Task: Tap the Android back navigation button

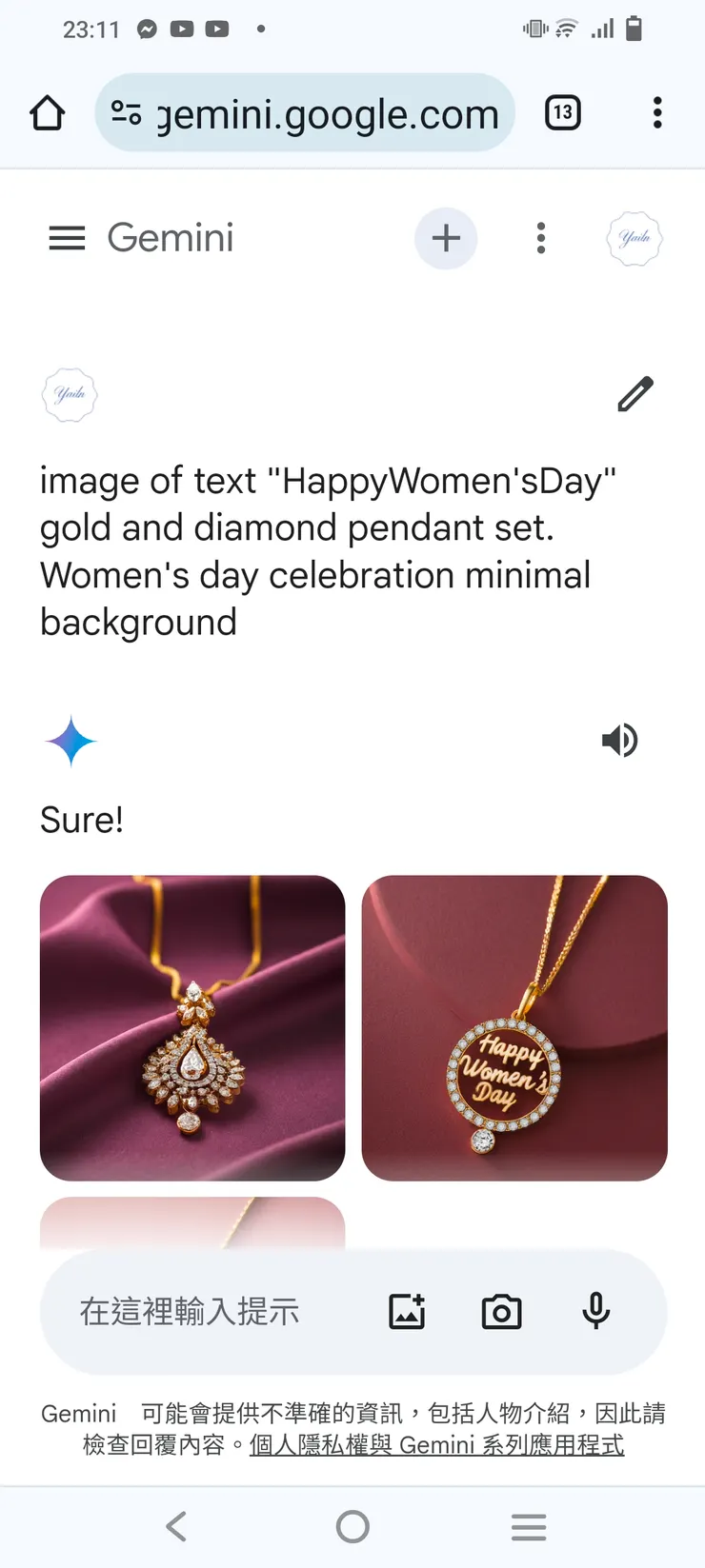Action: 176,1526
